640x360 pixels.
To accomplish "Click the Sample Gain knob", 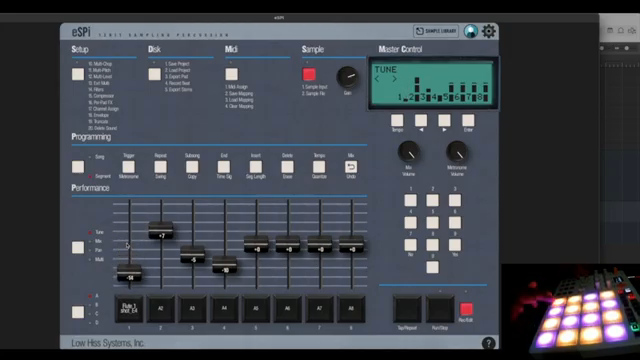I will pyautogui.click(x=347, y=77).
